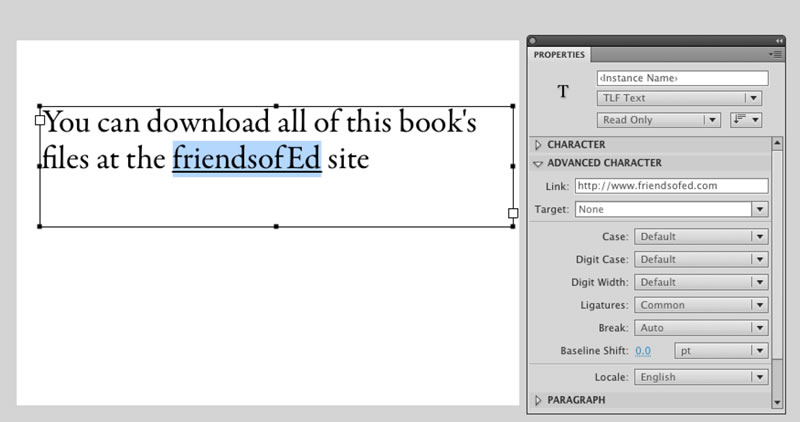Click the word "download" in the text
800x422 pixels.
209,122
